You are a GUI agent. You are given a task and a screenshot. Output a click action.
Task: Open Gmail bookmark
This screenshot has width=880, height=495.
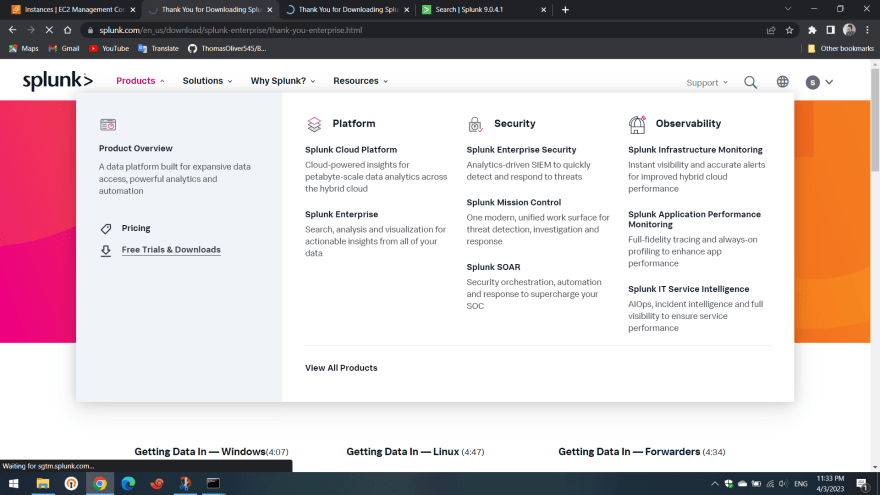(x=63, y=48)
